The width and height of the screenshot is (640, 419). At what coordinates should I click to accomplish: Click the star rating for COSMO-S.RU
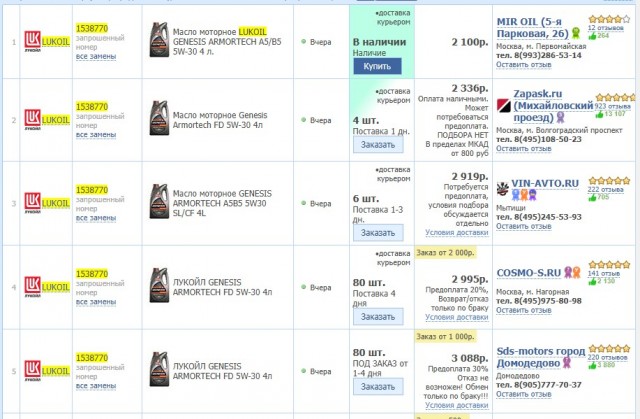coord(609,264)
